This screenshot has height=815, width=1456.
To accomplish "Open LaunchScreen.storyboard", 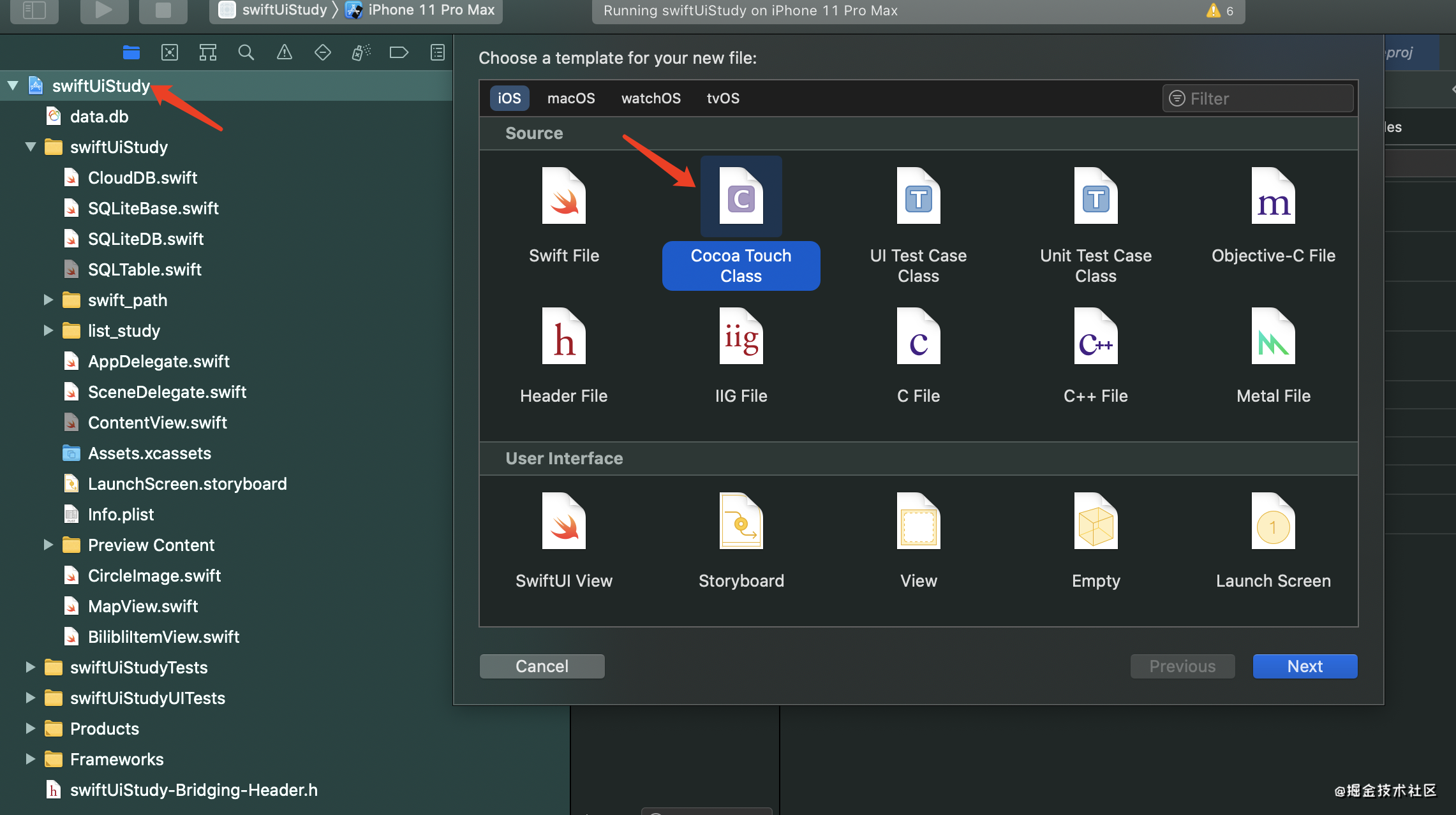I will coord(187,483).
